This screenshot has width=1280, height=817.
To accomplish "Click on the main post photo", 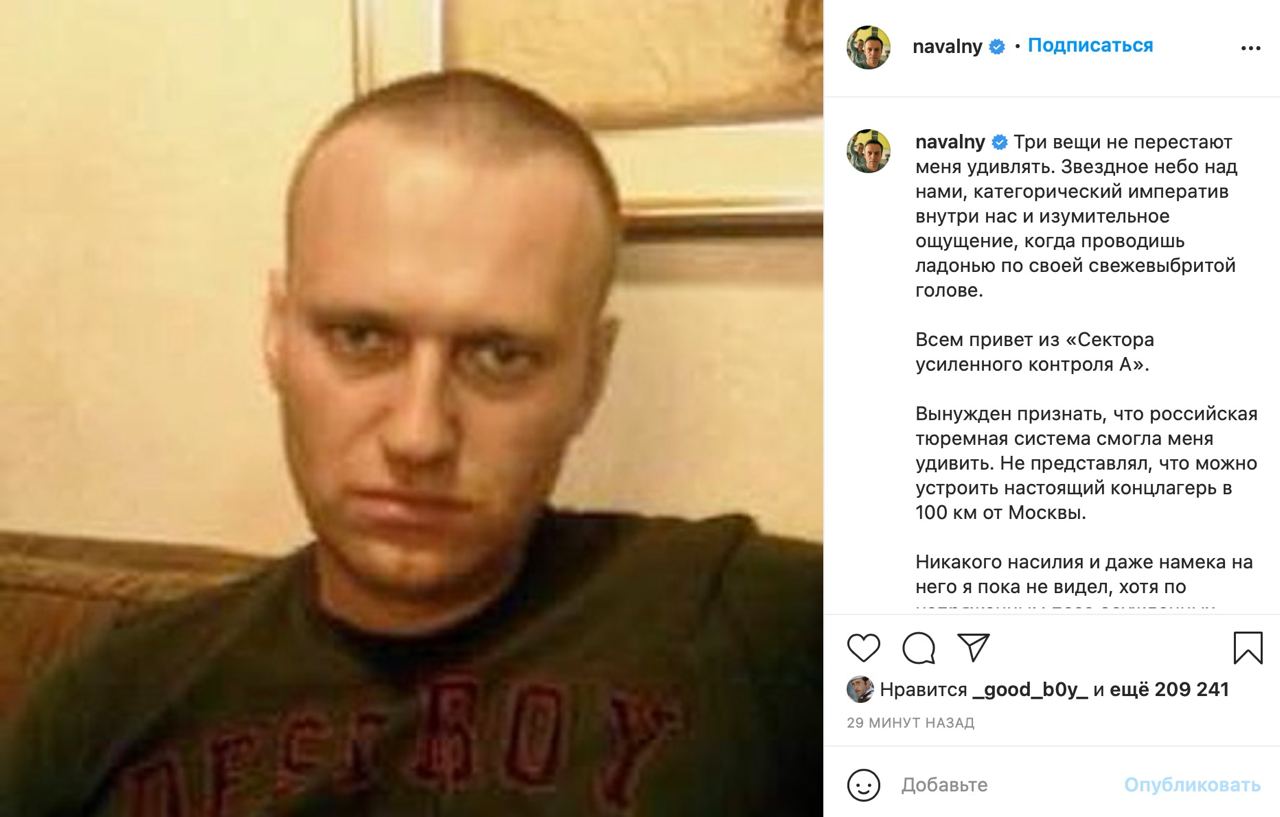I will pyautogui.click(x=411, y=408).
